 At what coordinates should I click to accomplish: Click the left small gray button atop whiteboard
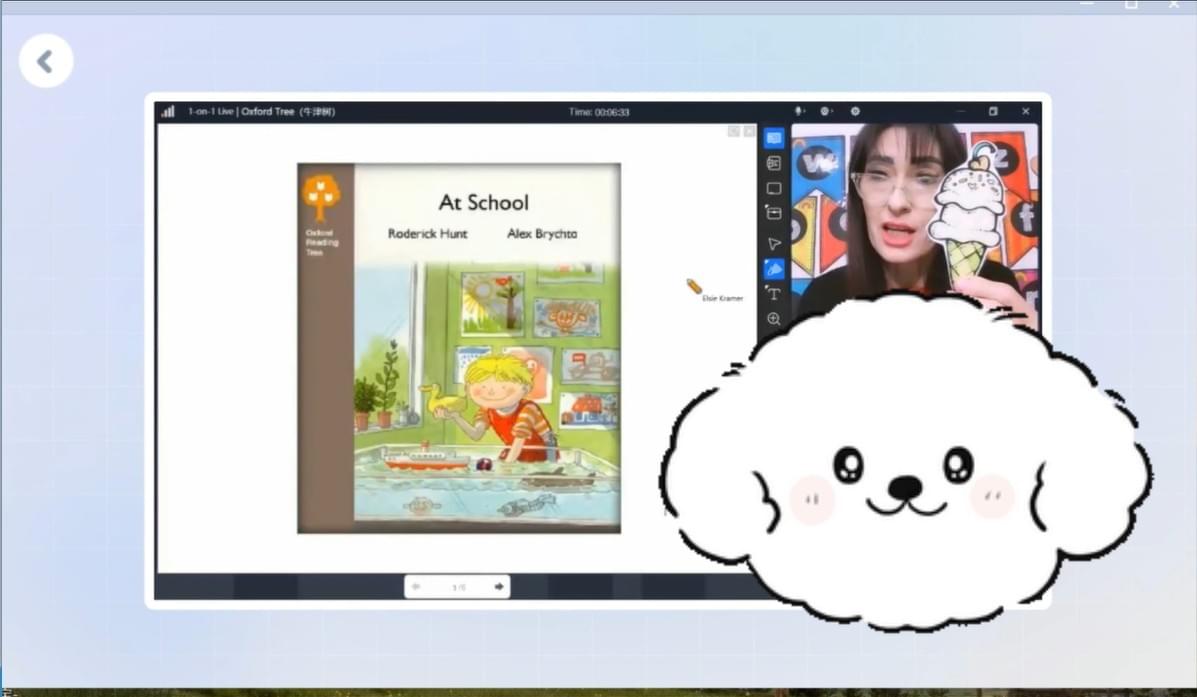pos(734,131)
